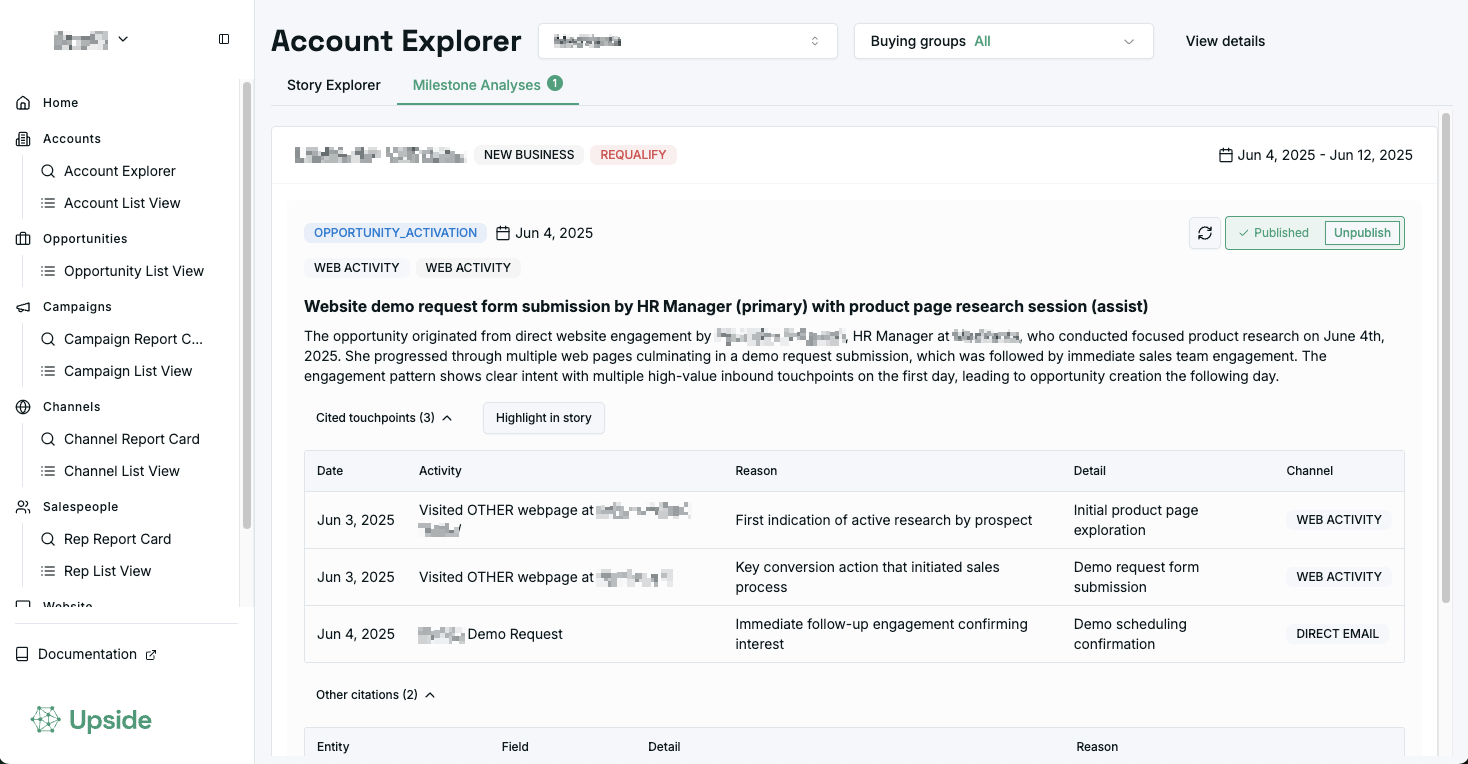The height and width of the screenshot is (764, 1468).
Task: Click View details
Action: coord(1225,41)
